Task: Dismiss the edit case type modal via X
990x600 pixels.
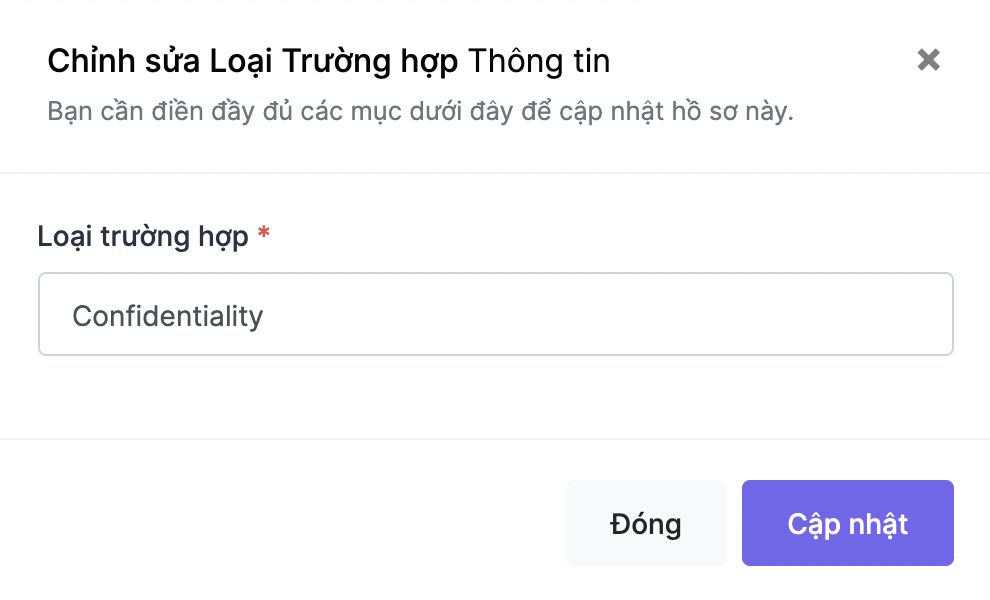Action: point(928,60)
